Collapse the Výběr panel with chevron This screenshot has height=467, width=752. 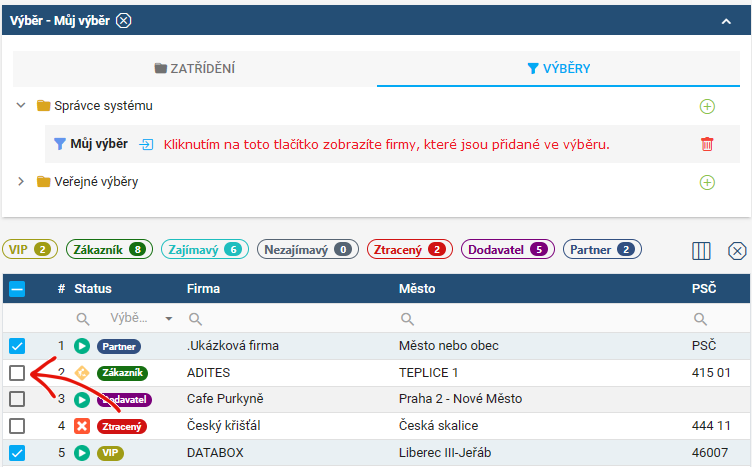click(726, 21)
